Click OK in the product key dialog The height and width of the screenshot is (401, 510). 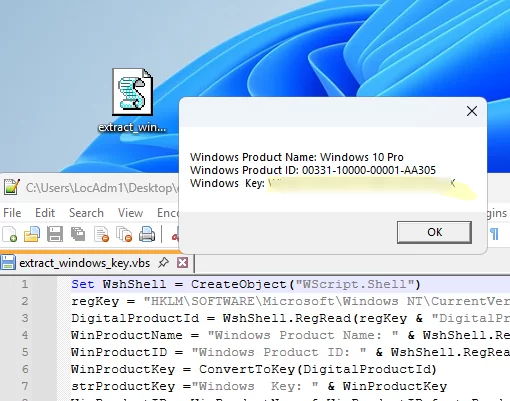point(434,232)
